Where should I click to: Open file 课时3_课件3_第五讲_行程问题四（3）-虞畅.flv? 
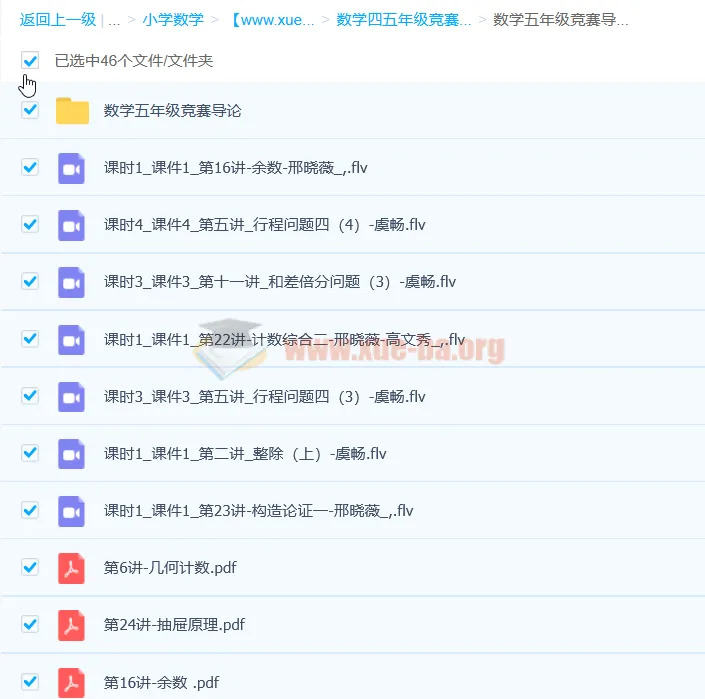[265, 397]
